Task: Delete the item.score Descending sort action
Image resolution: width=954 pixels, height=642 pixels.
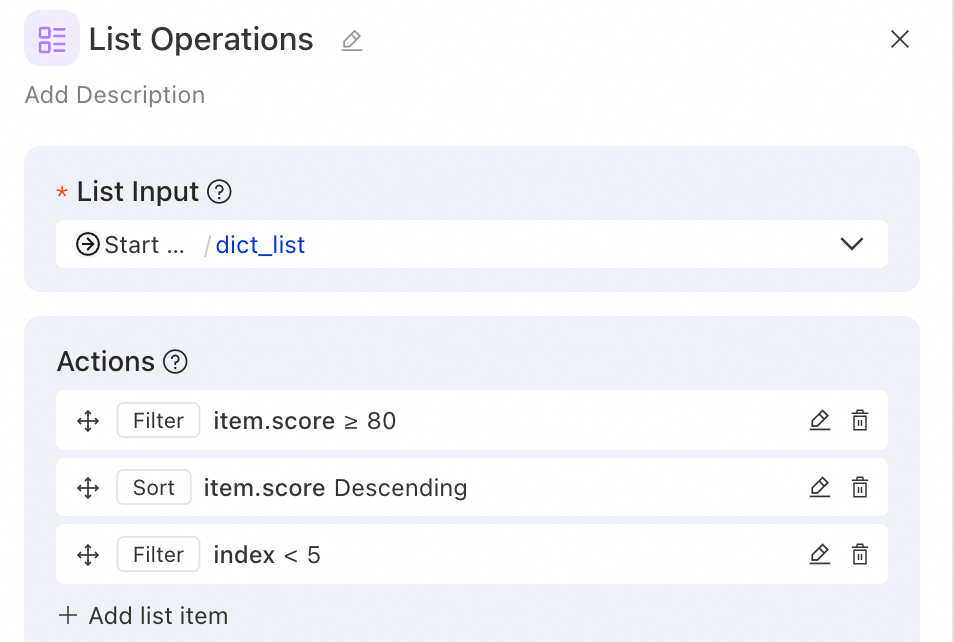Action: 860,488
